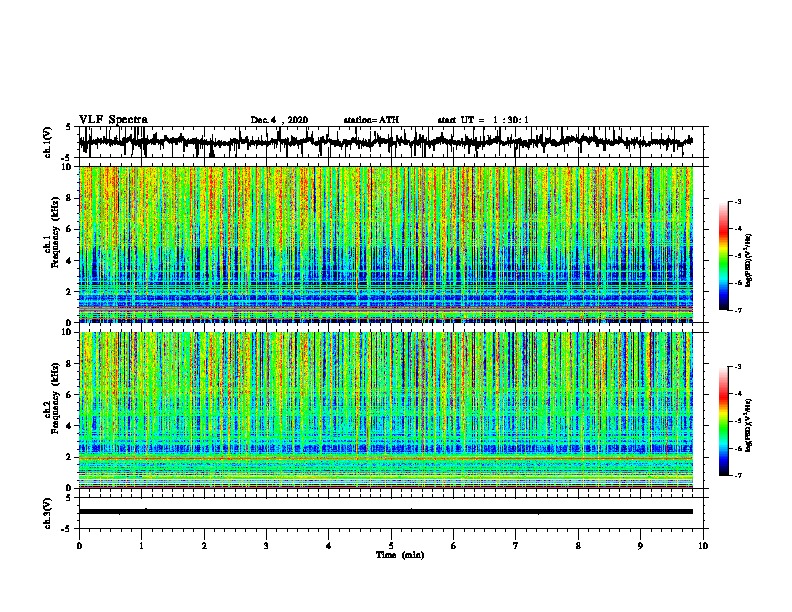Viewport: 792px width, 612px height.
Task: Click the ch.1(V) waveform trace panel
Action: pos(393,142)
